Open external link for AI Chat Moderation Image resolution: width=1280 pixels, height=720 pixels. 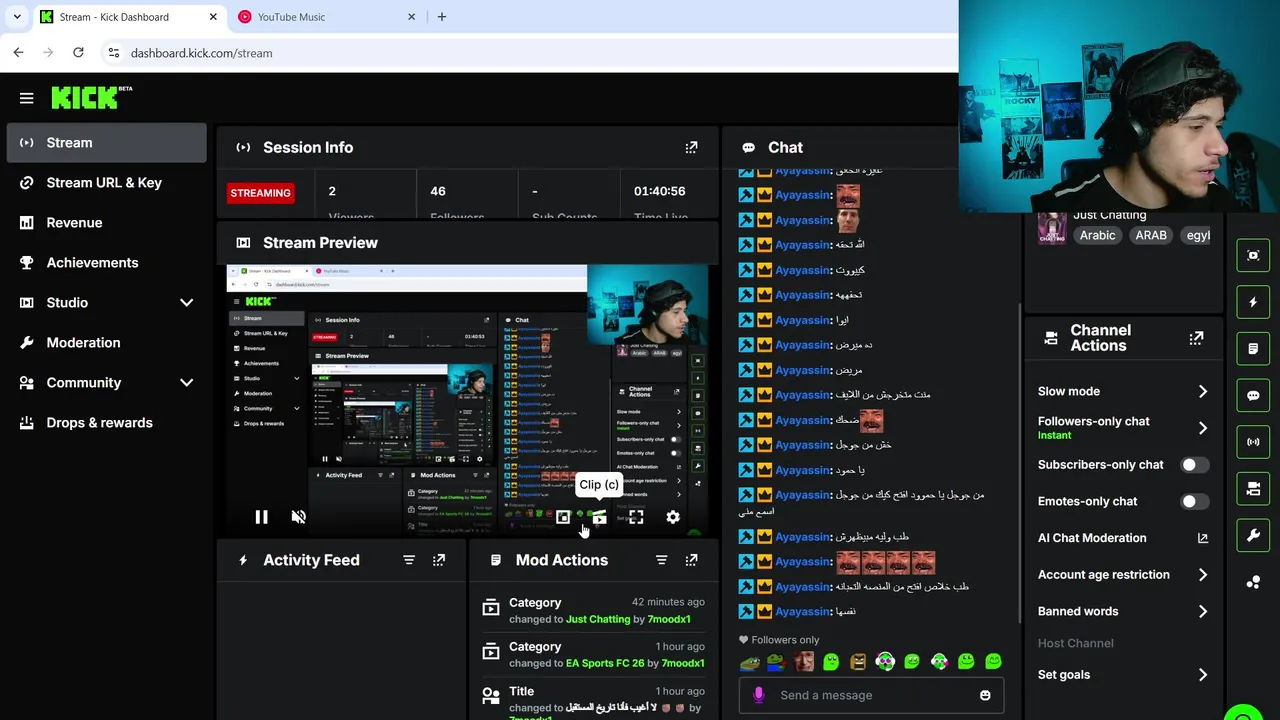[1203, 538]
